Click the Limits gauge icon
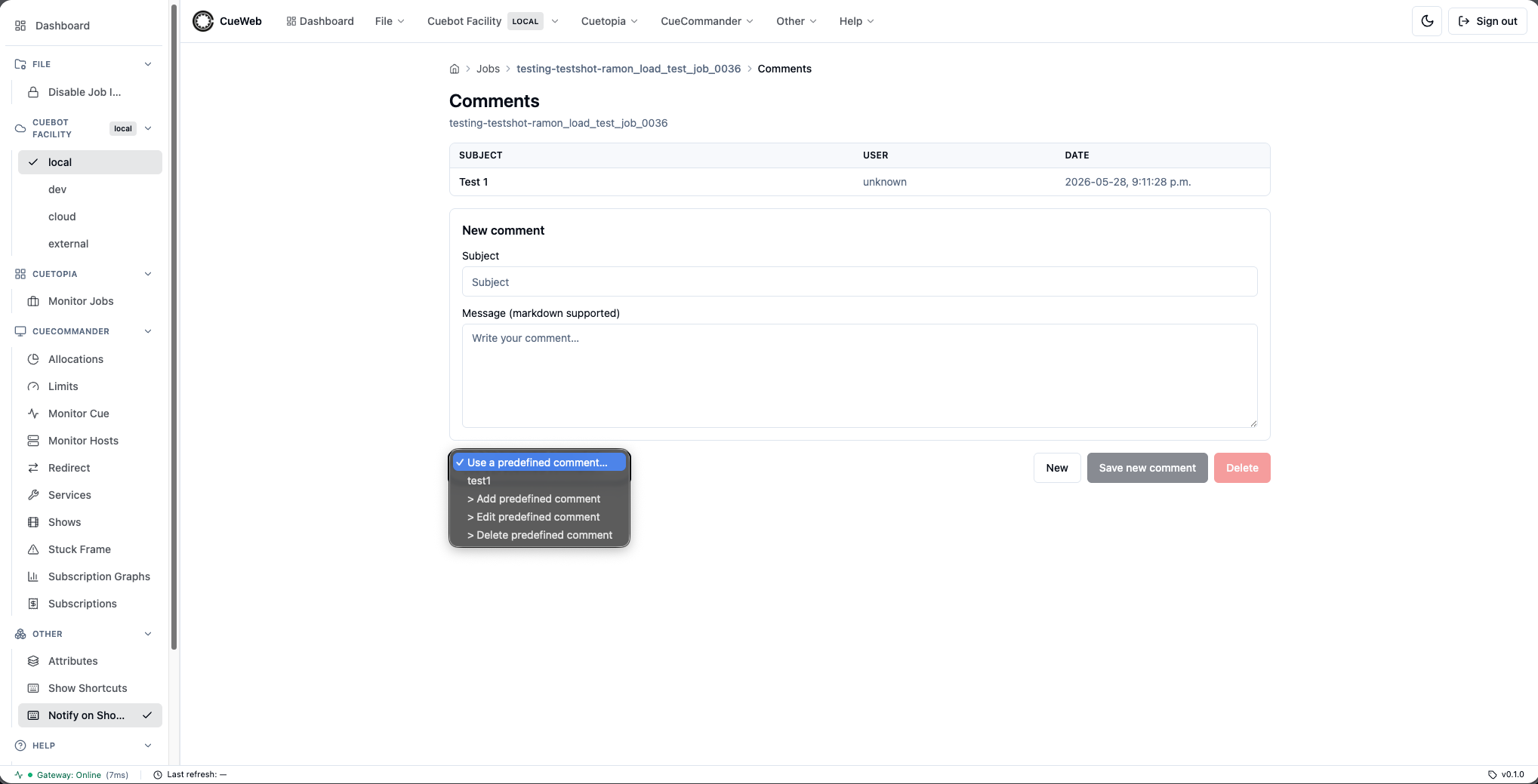This screenshot has width=1538, height=784. (33, 386)
